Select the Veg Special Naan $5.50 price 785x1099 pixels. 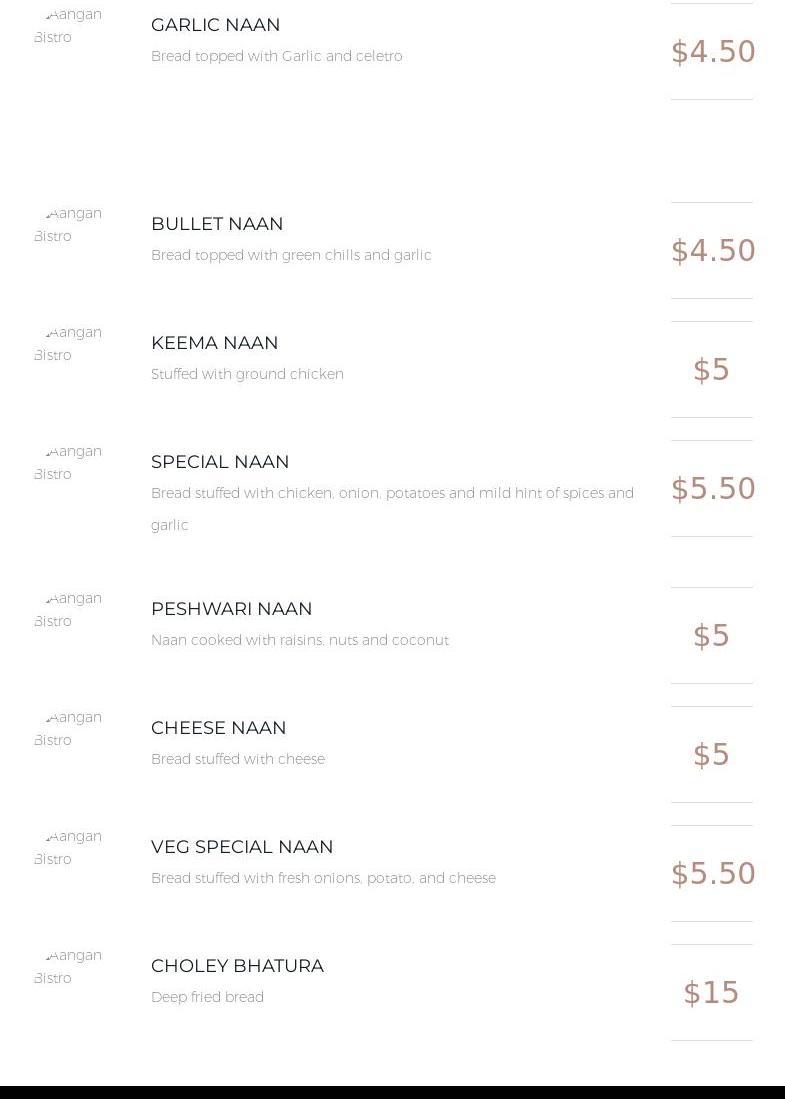[x=713, y=874]
